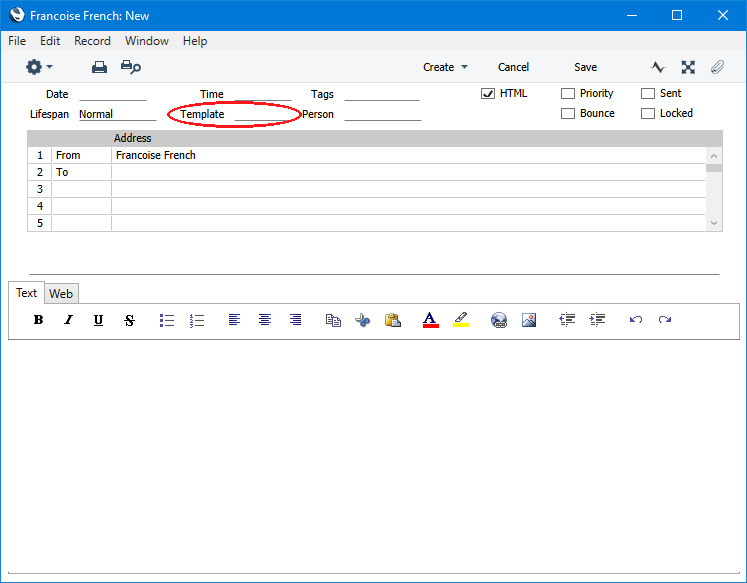This screenshot has height=583, width=747.
Task: Click the Address column header
Action: 132,138
